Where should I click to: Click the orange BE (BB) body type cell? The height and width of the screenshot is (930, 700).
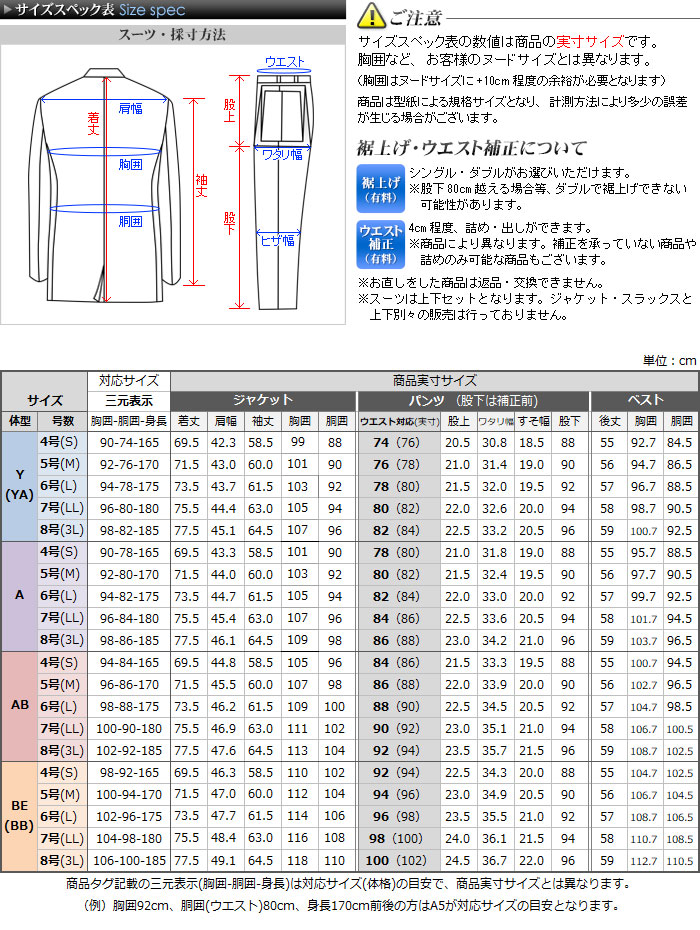coord(19,816)
